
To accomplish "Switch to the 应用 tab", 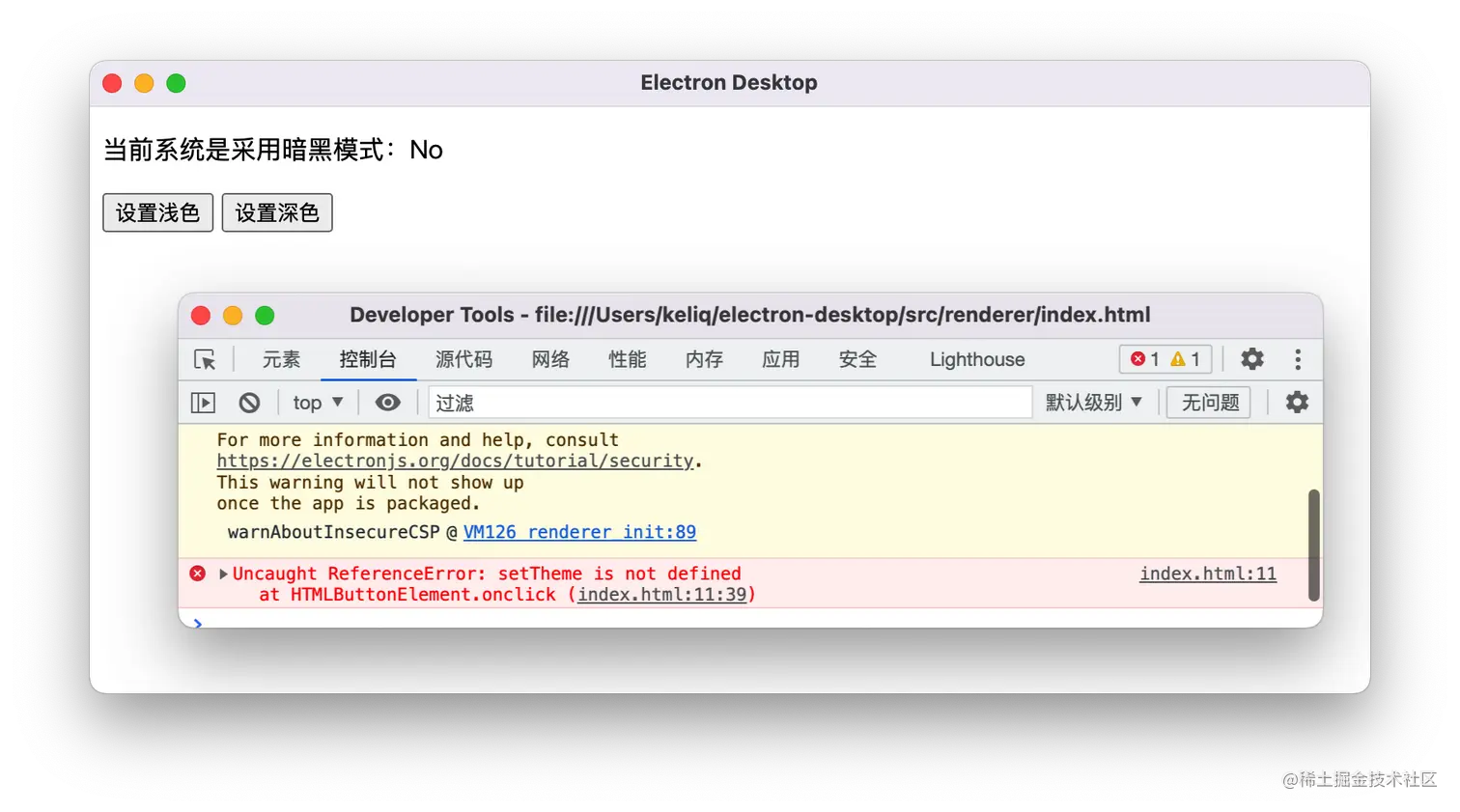I will [x=780, y=359].
